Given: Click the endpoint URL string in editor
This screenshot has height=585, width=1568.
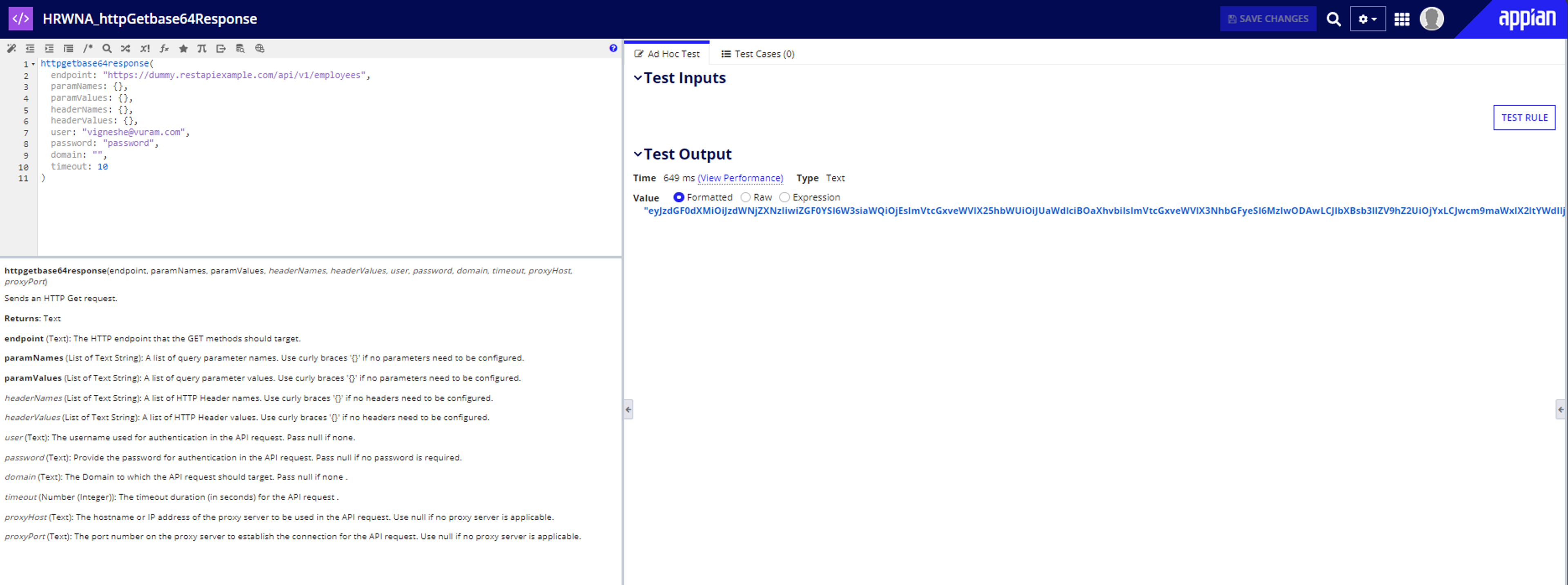Looking at the screenshot, I should (234, 75).
